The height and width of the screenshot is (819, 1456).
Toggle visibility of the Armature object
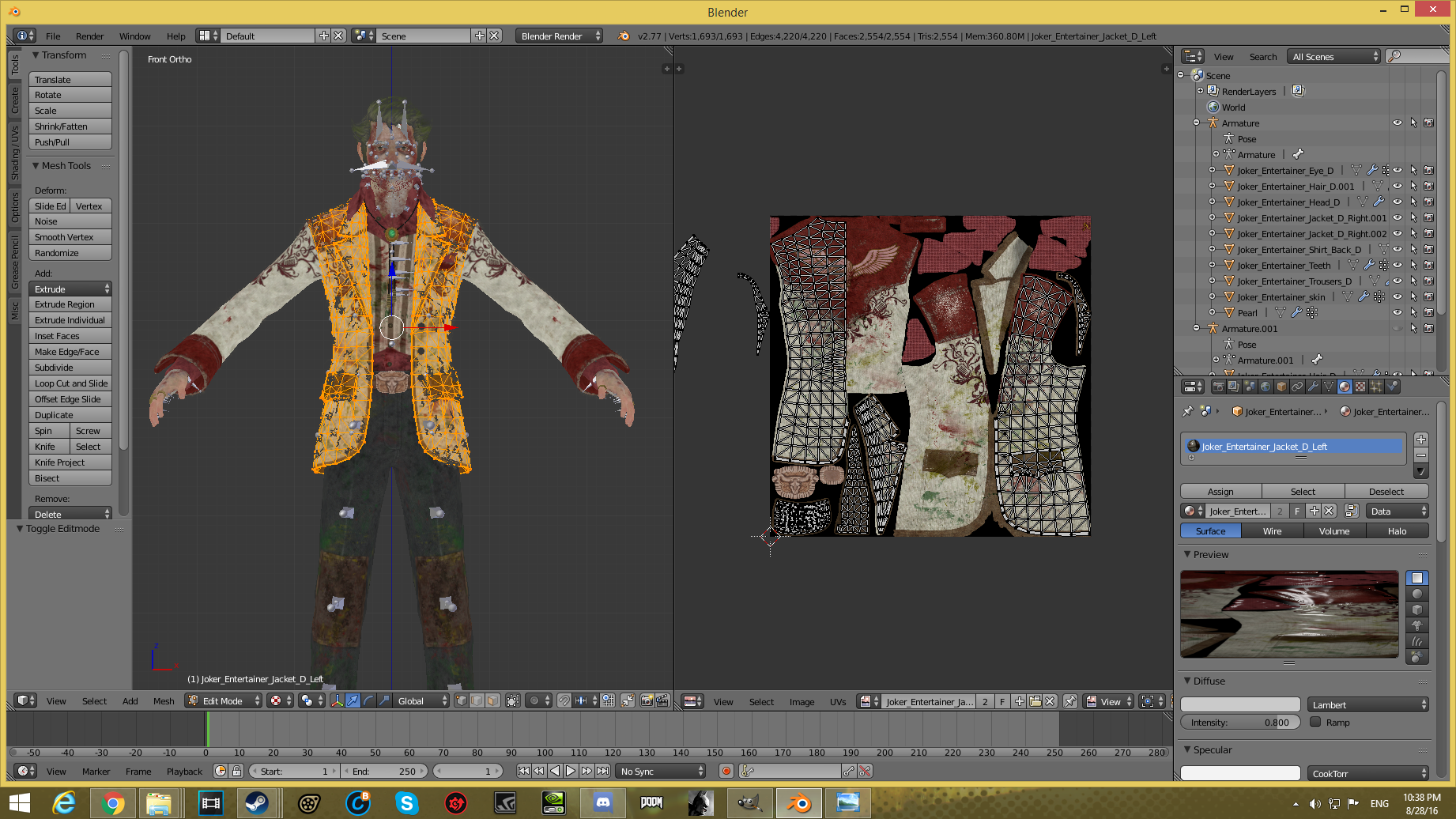point(1397,123)
